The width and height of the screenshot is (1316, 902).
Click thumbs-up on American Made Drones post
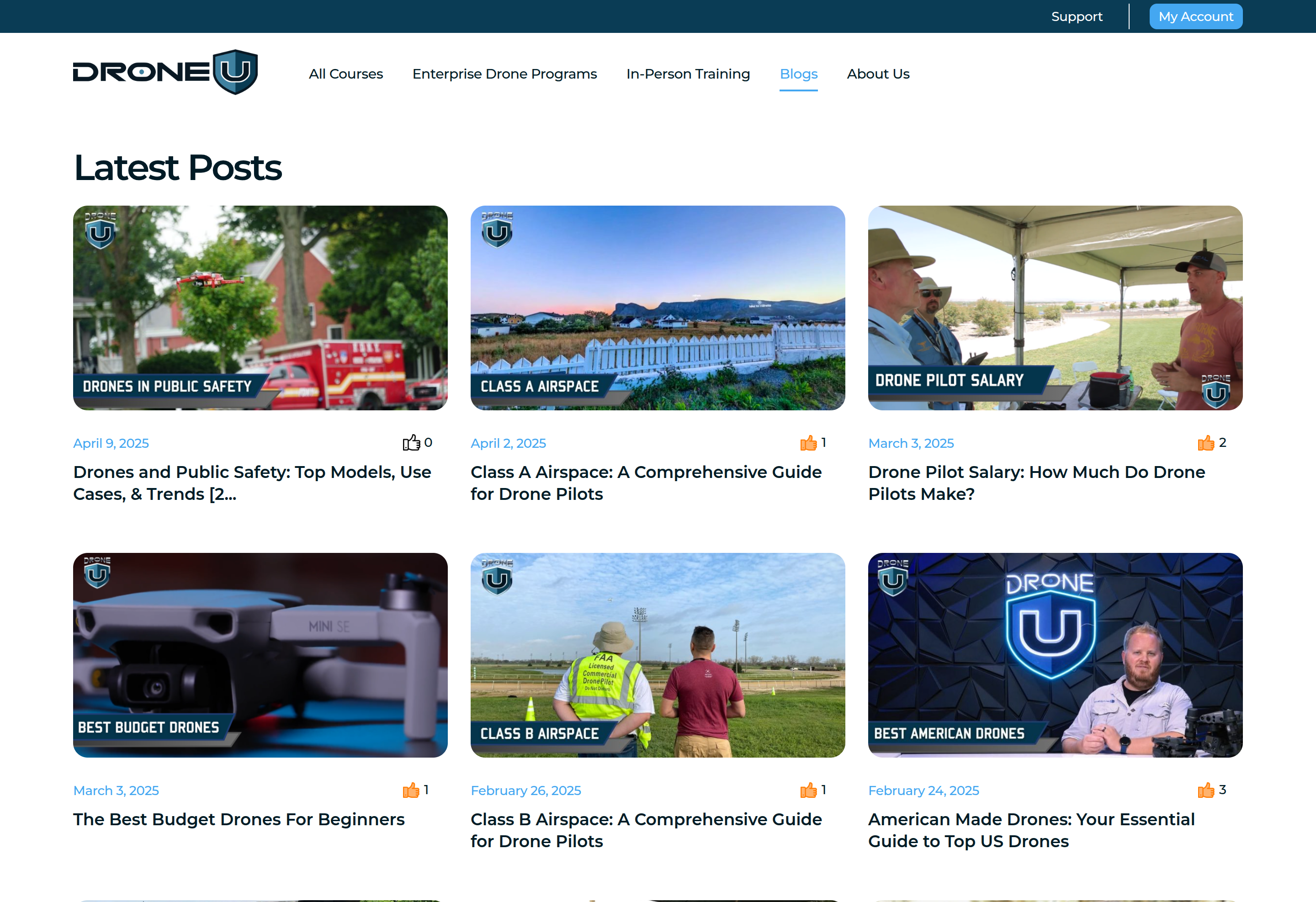(x=1206, y=790)
